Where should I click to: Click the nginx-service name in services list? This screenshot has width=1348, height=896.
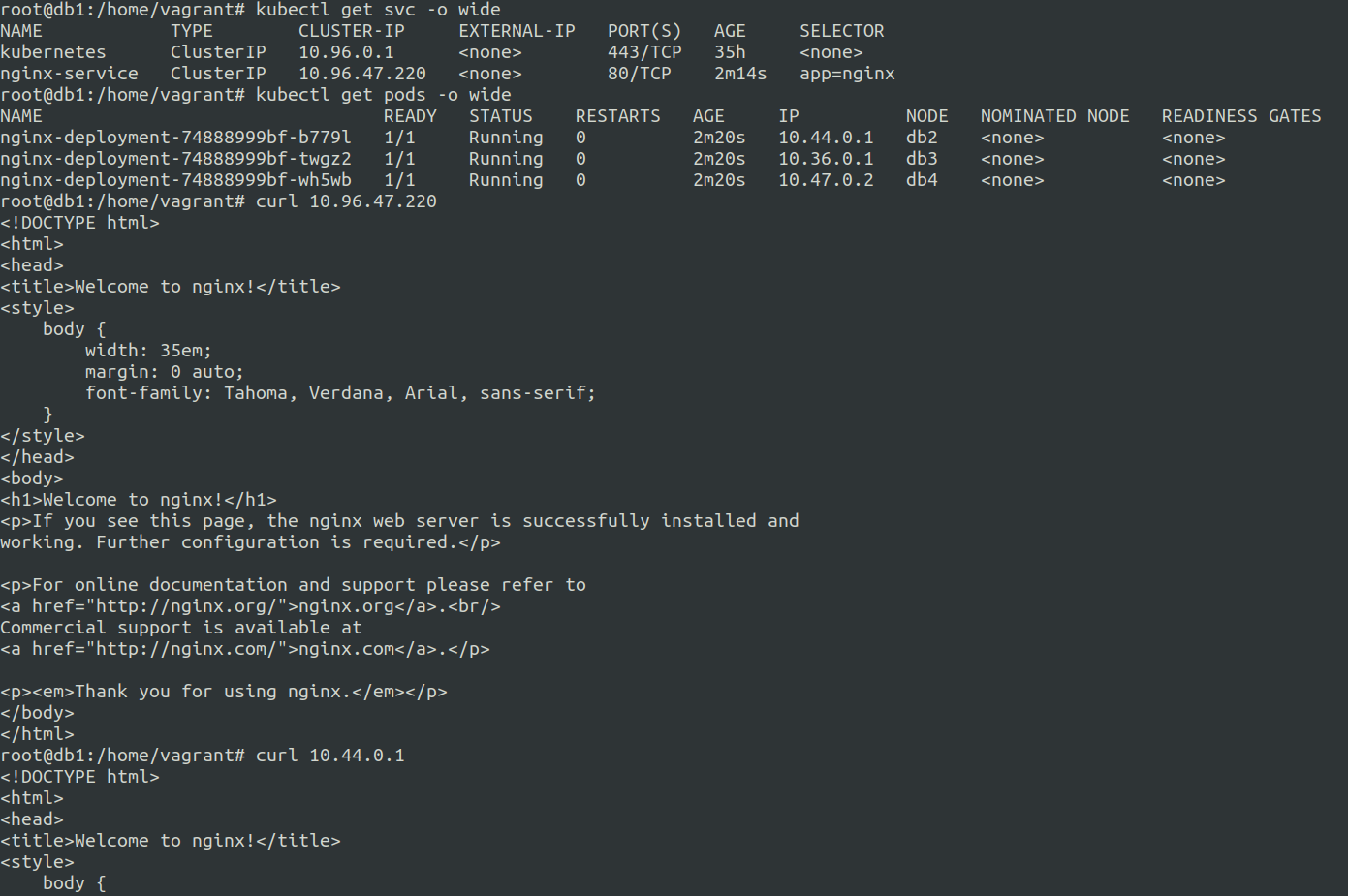(69, 74)
